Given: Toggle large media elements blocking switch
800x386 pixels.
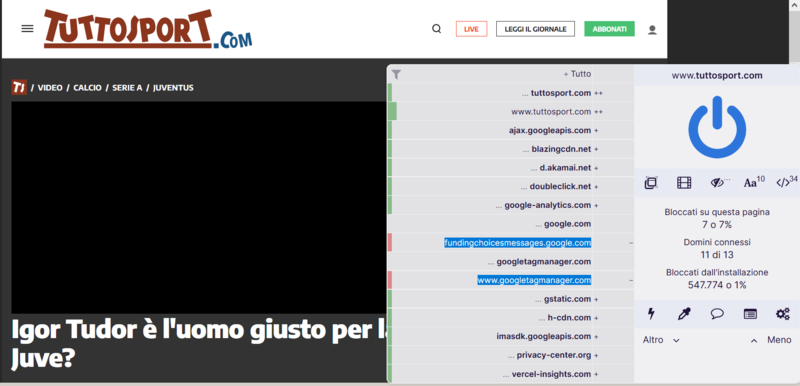Looking at the screenshot, I should (x=684, y=183).
